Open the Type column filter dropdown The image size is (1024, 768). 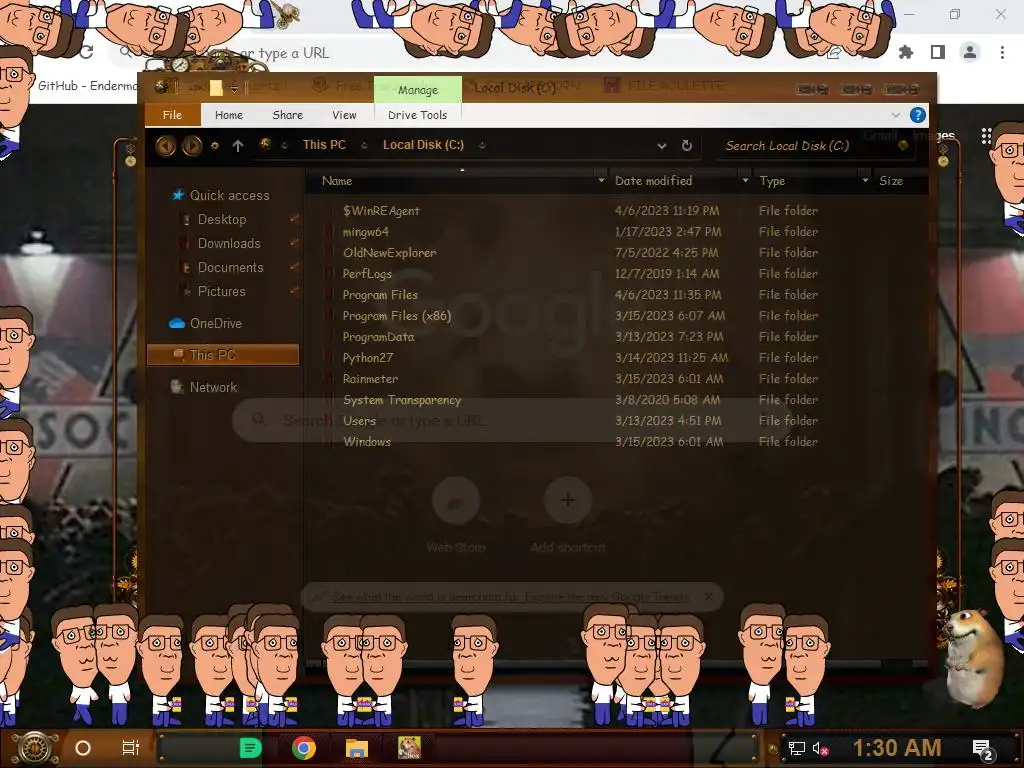click(865, 180)
